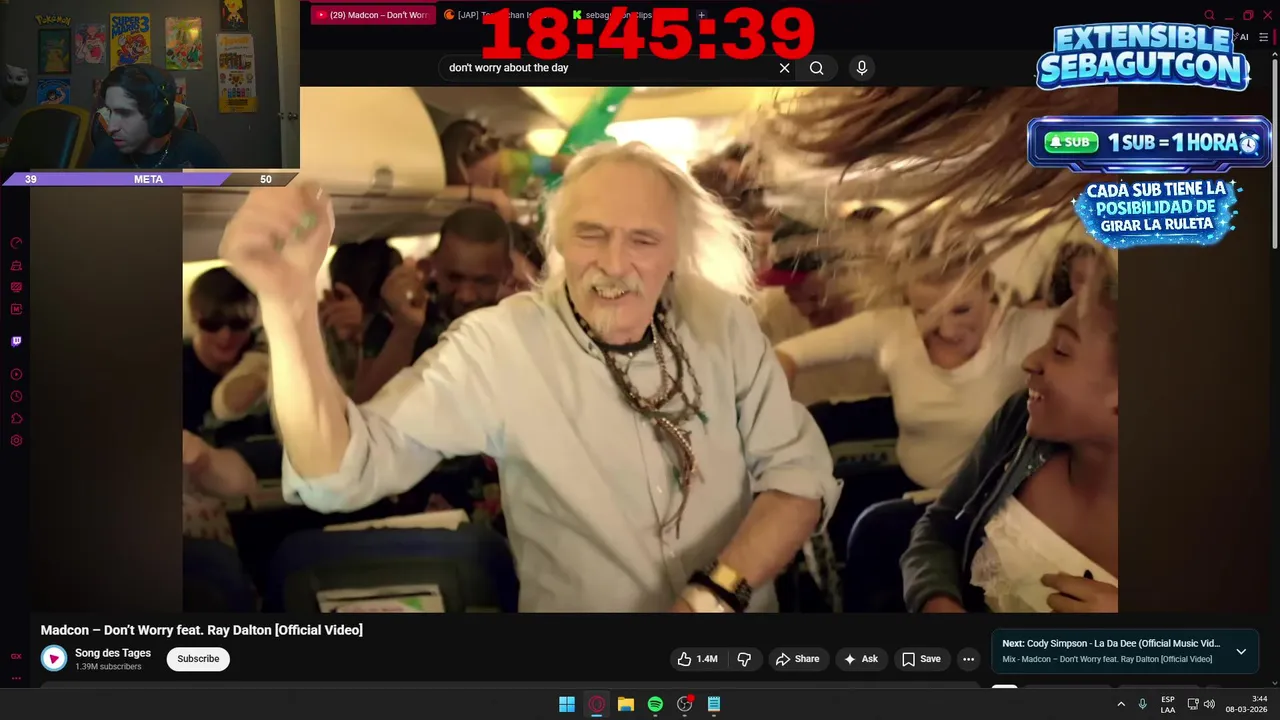
Task: Open the Song des Tages channel name link
Action: (113, 653)
